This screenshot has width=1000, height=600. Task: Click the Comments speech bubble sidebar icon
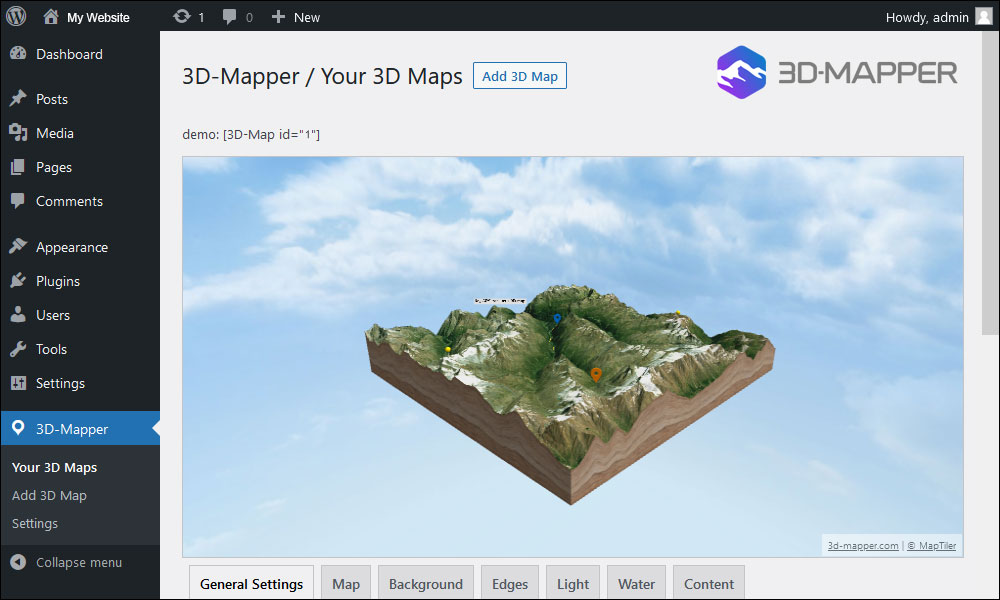[18, 201]
